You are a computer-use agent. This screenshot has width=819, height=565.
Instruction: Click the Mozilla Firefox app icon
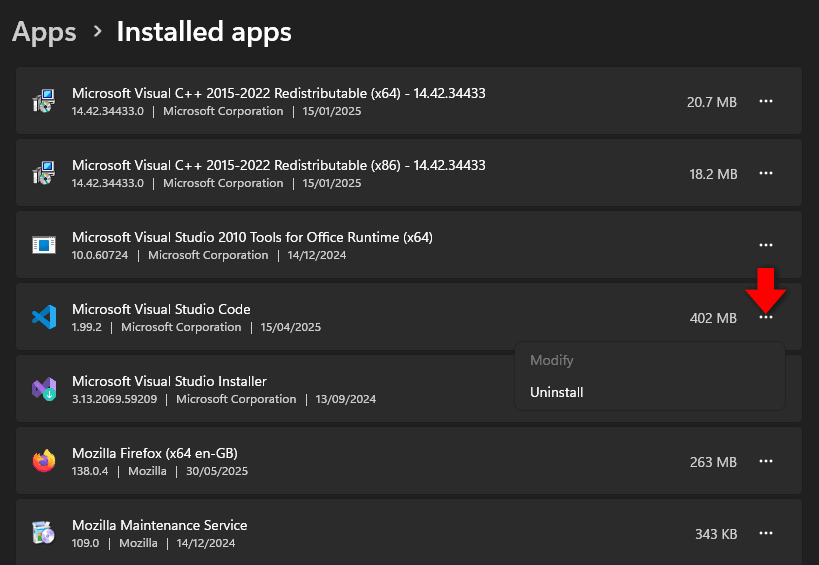click(44, 461)
